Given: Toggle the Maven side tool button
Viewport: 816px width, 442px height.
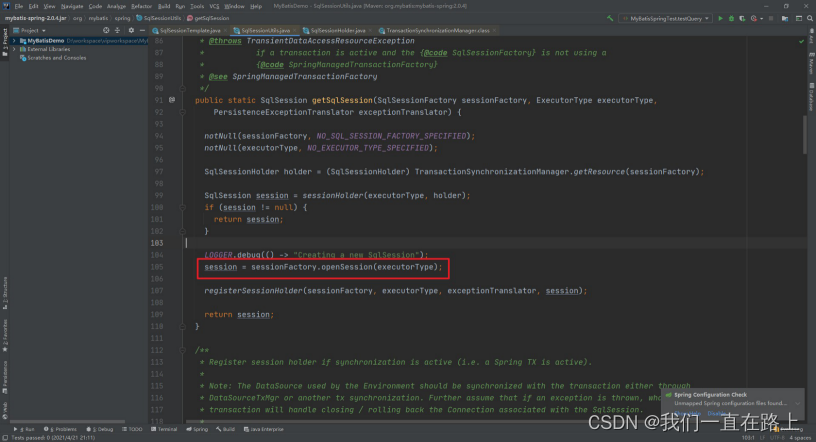Looking at the screenshot, I should tap(811, 62).
